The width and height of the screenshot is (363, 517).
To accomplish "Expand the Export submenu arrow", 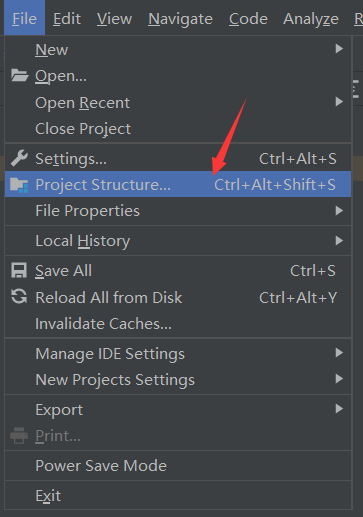I will coord(339,409).
